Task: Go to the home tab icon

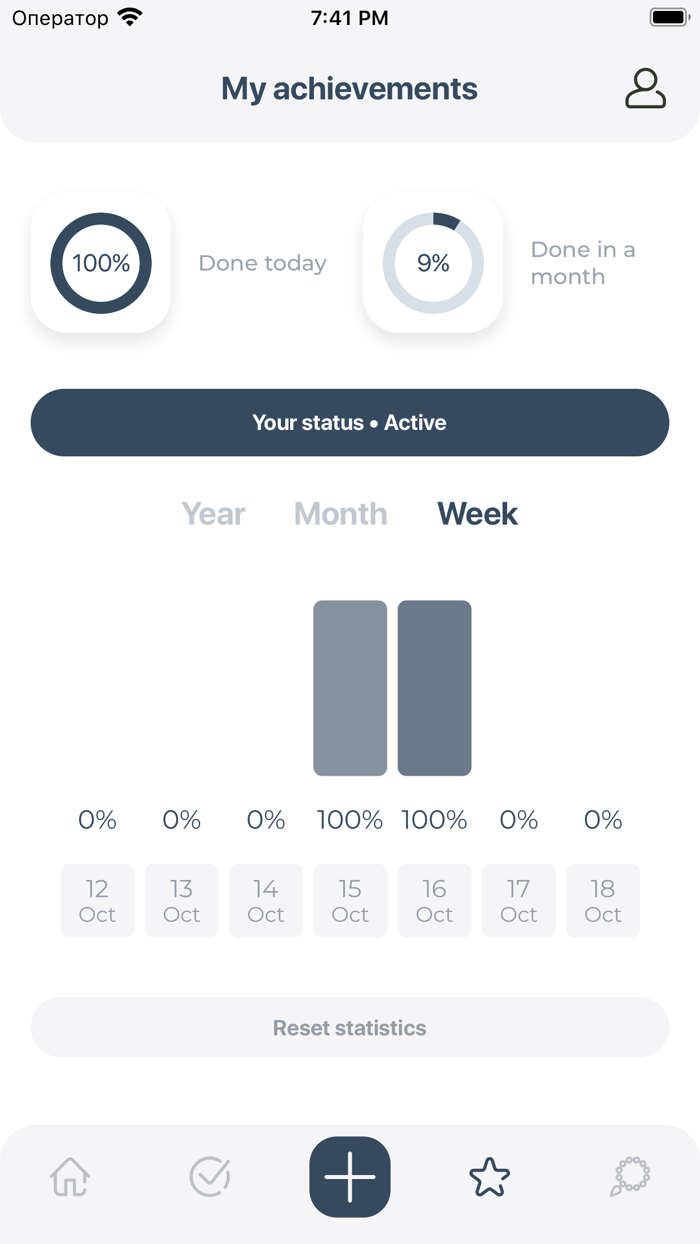Action: [70, 1177]
